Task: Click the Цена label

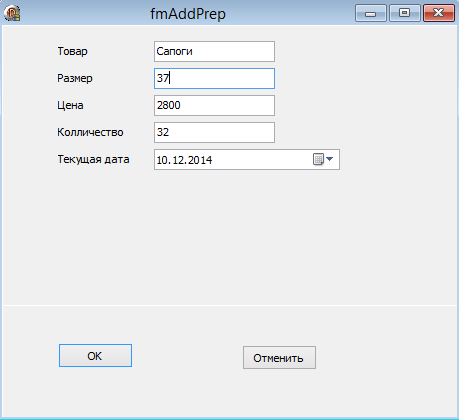Action: (70, 105)
